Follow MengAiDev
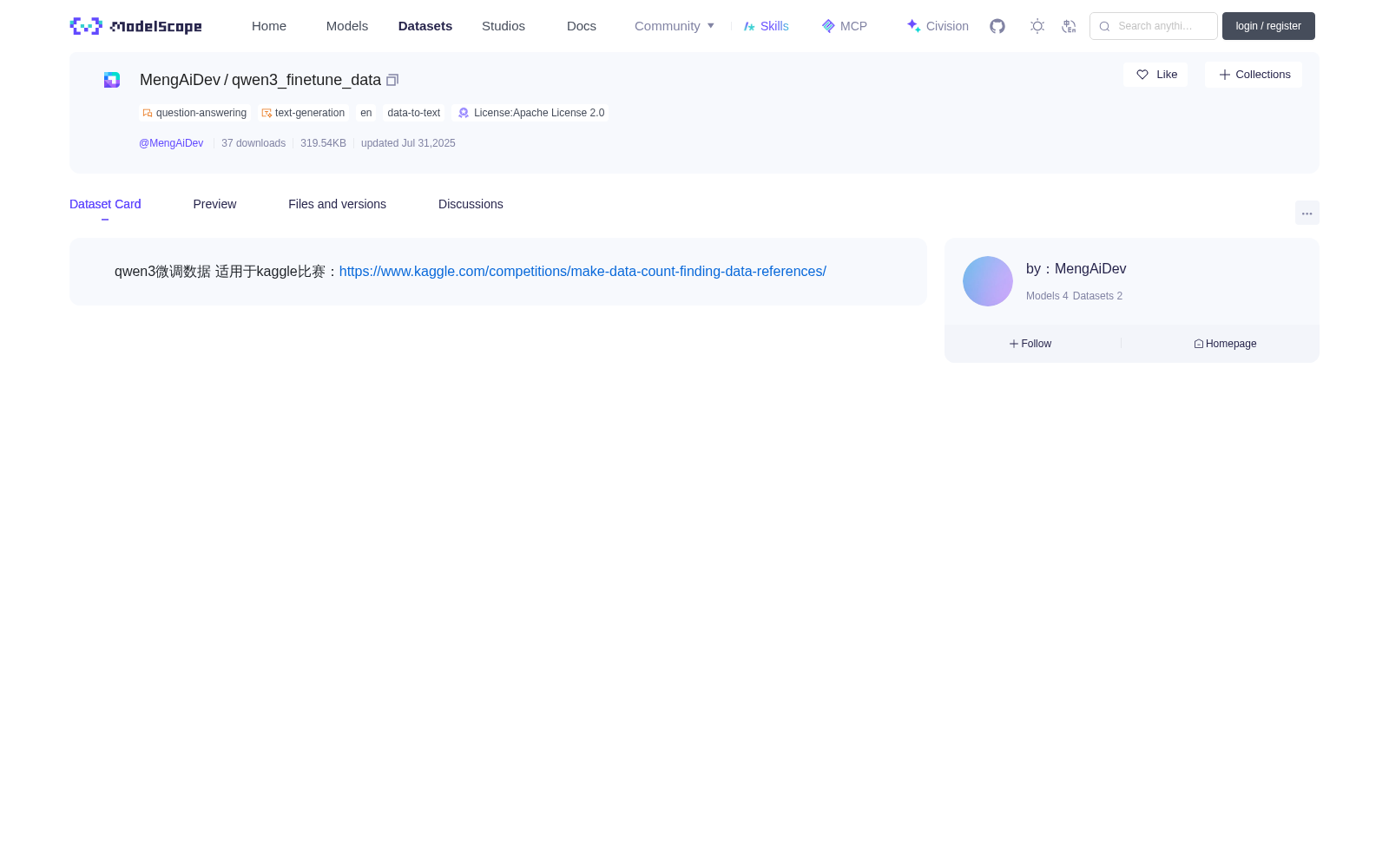This screenshot has width=1389, height=868. point(1030,344)
